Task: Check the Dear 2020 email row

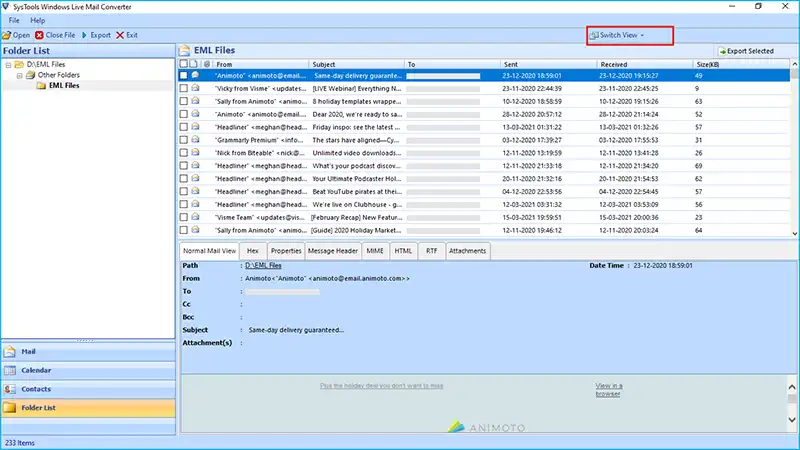Action: click(x=184, y=114)
